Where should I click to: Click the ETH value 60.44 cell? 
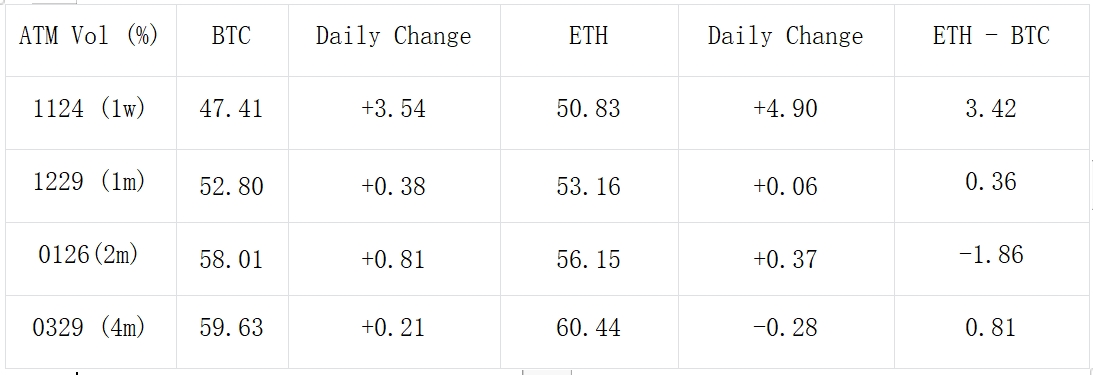click(589, 332)
